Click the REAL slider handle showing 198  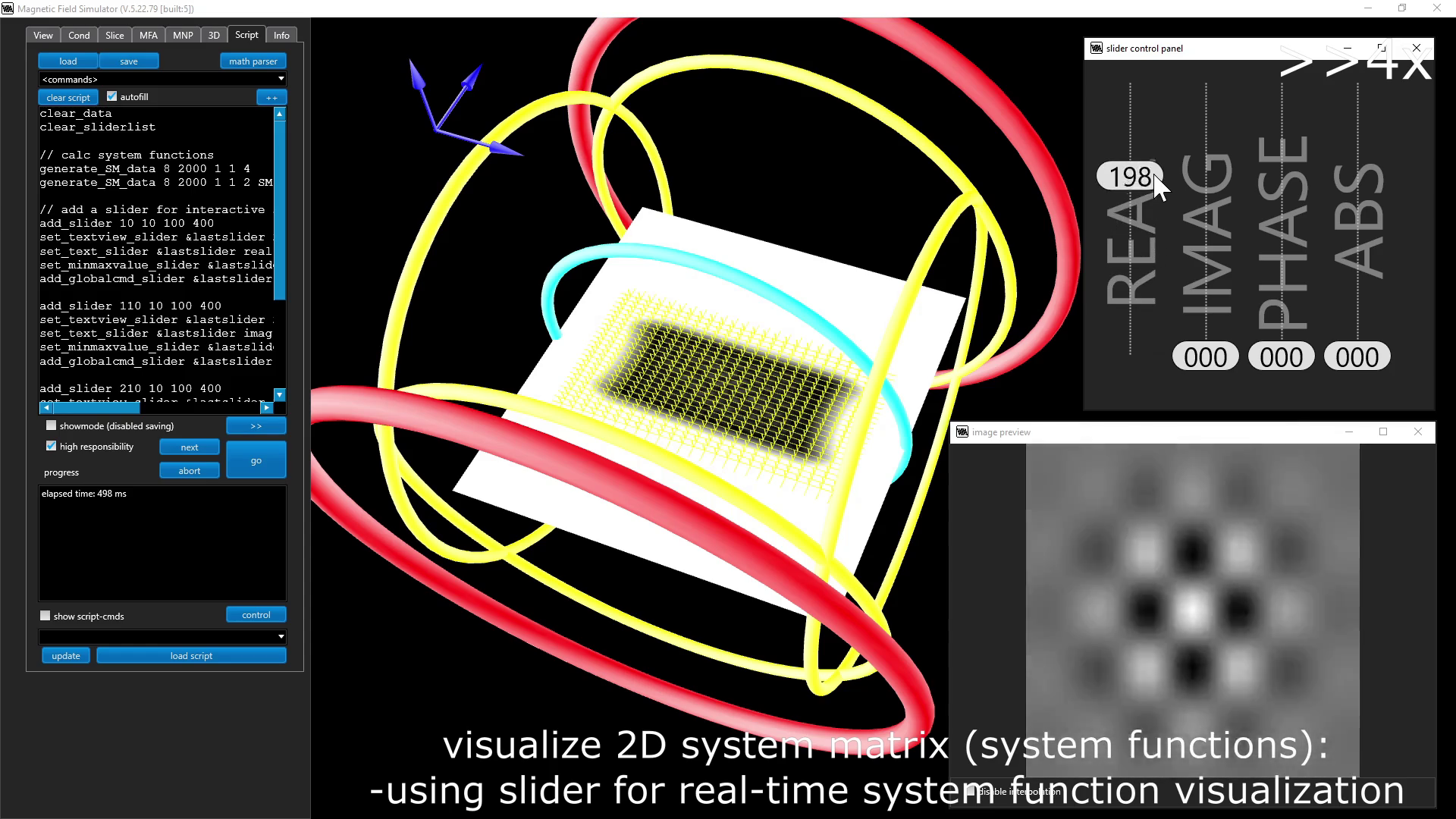coord(1129,177)
